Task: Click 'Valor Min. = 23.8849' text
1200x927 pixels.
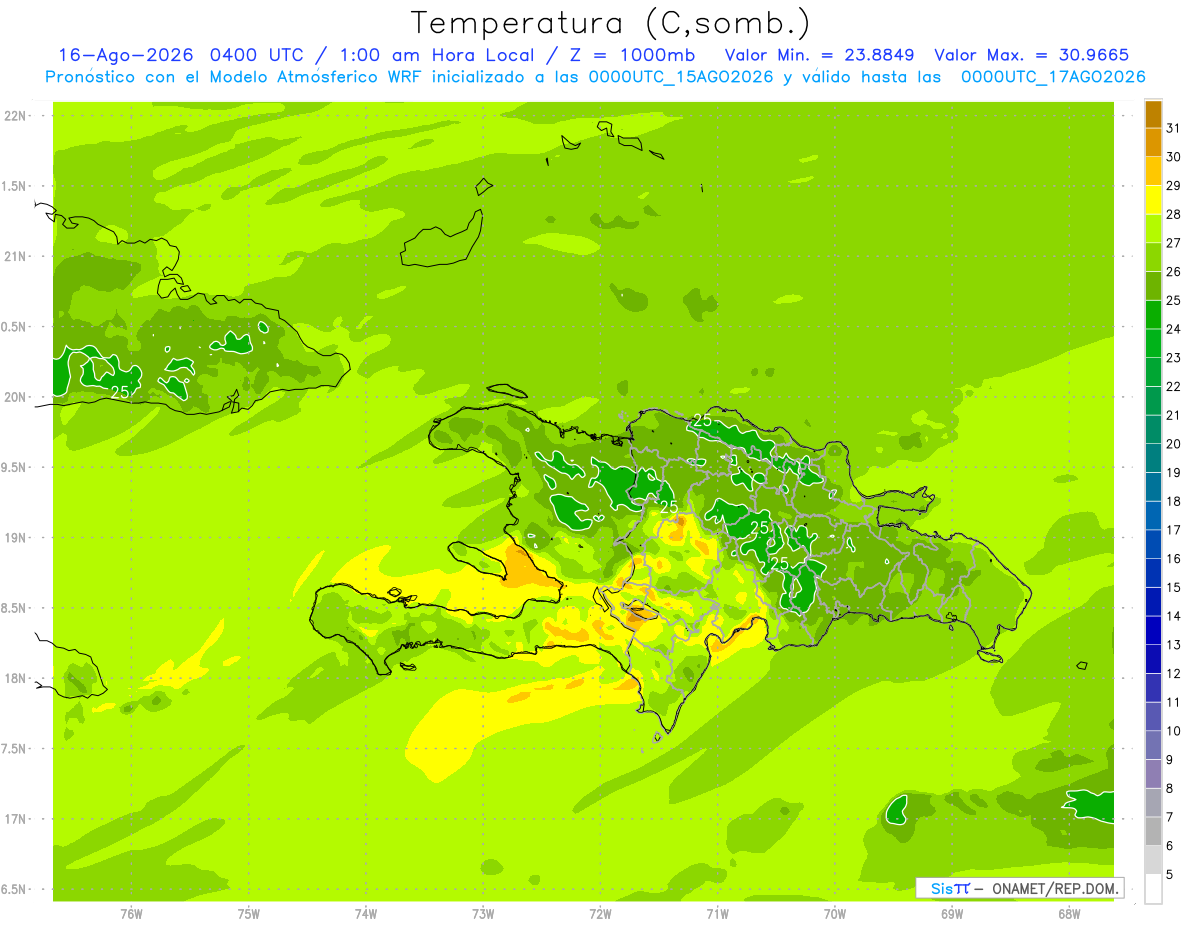Action: point(820,55)
